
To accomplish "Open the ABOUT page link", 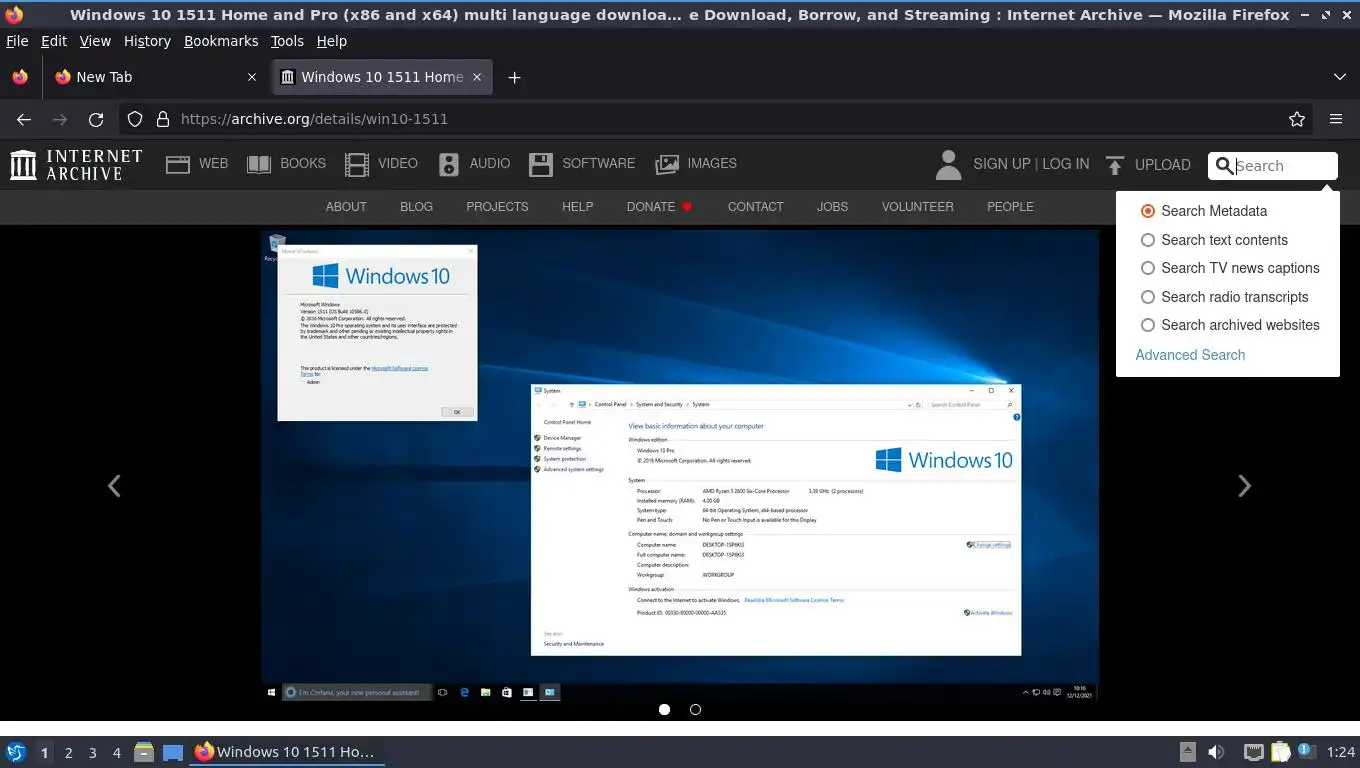I will 346,207.
